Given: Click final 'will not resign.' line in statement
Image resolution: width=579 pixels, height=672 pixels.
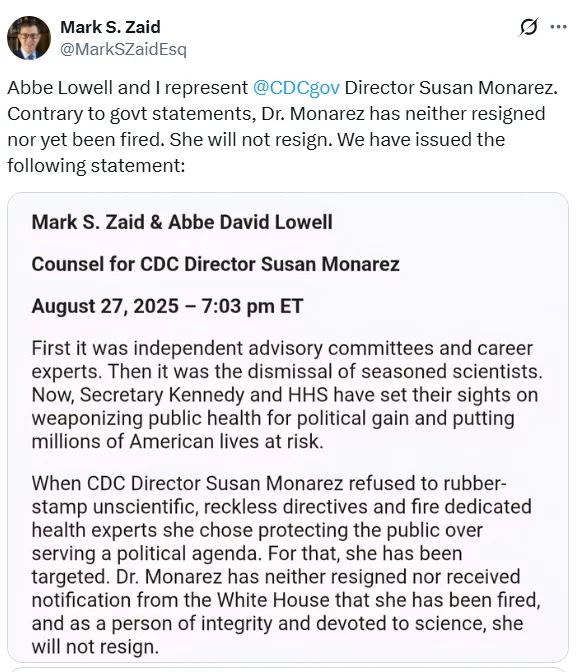Looking at the screenshot, I should pyautogui.click(x=95, y=647).
